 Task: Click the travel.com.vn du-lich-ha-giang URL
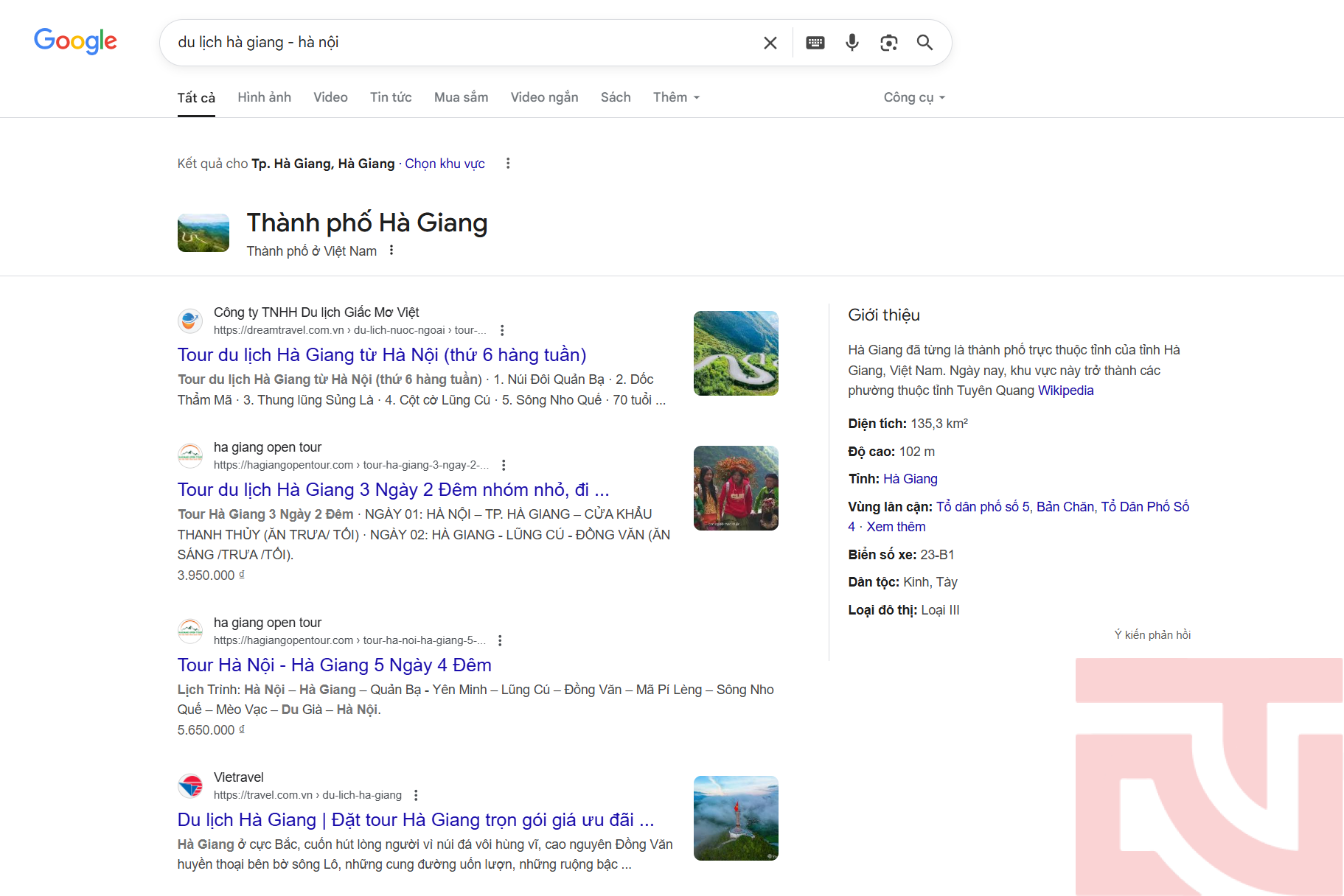307,795
